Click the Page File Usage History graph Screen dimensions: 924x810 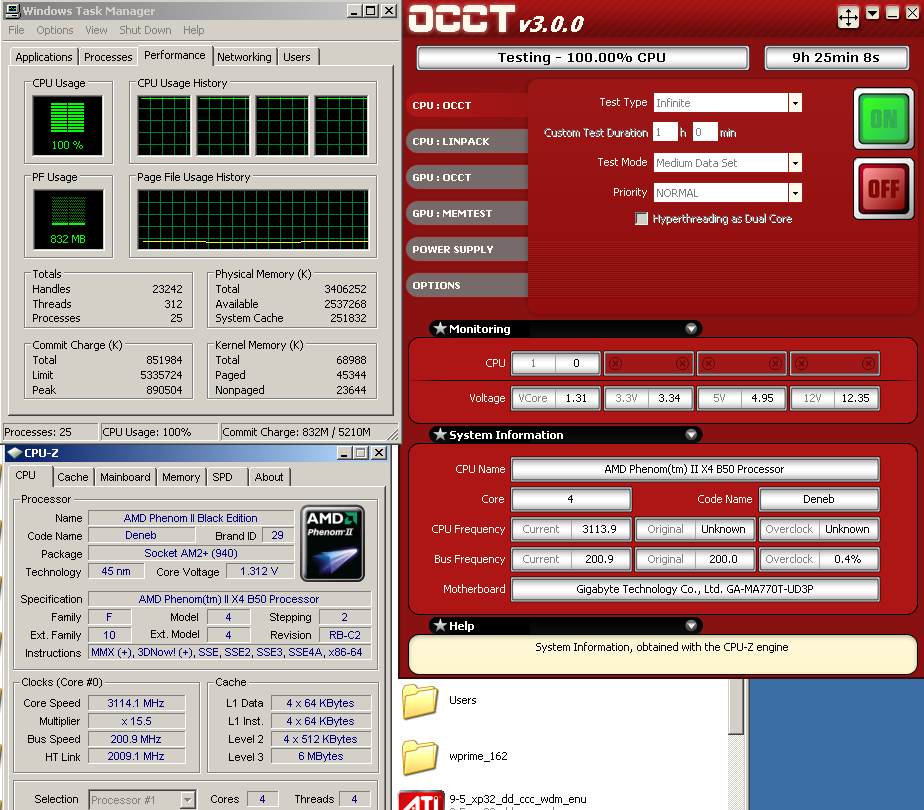[253, 219]
